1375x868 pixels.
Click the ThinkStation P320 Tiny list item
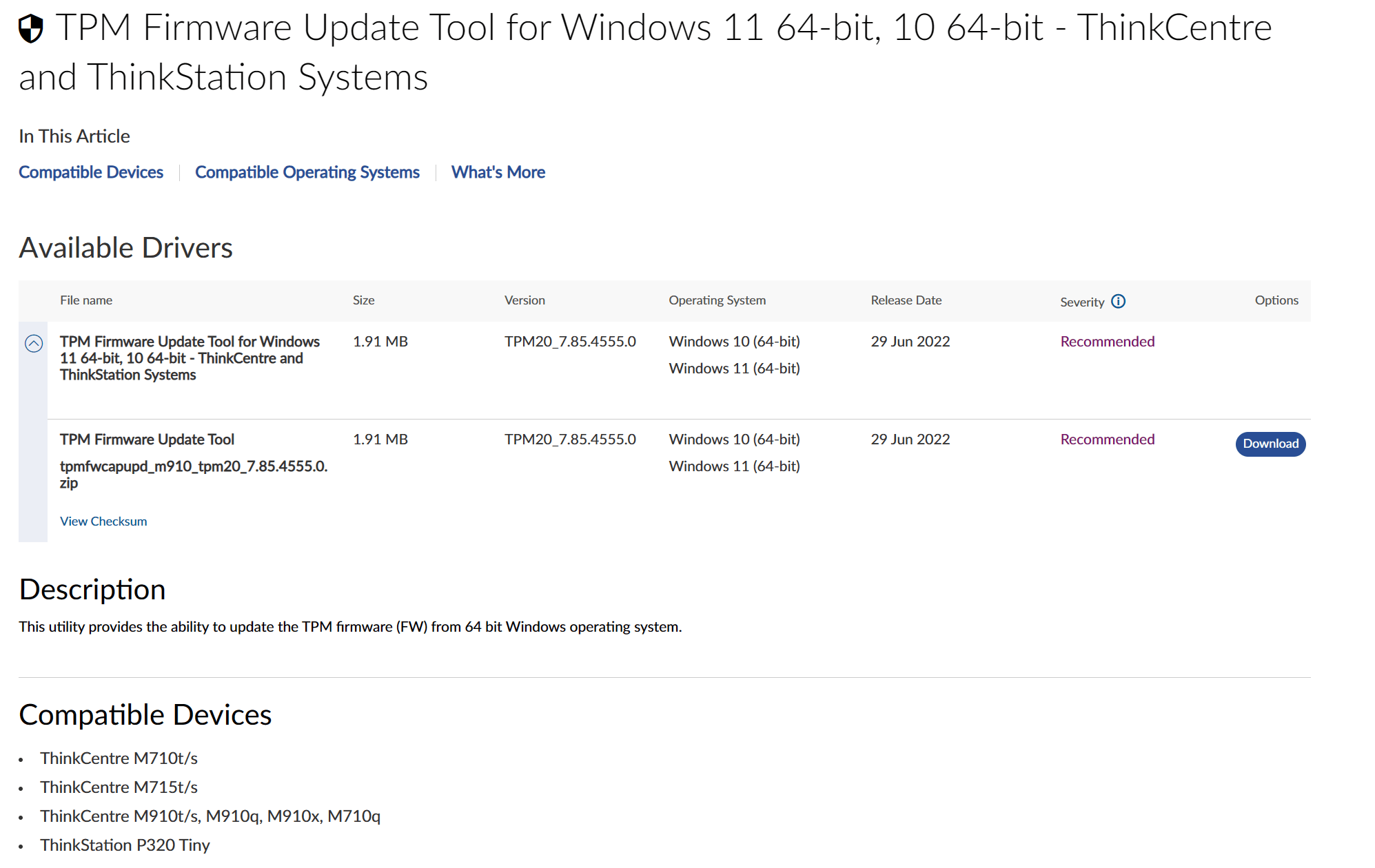[125, 845]
